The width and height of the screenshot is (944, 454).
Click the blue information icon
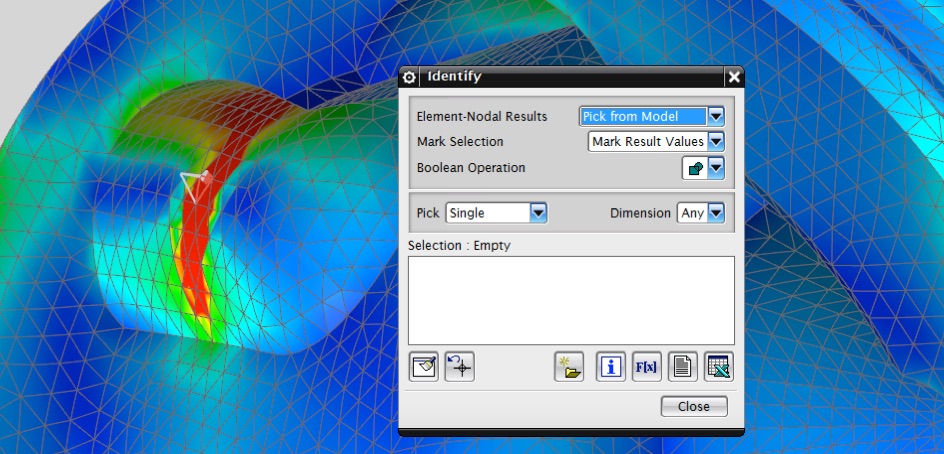click(610, 367)
